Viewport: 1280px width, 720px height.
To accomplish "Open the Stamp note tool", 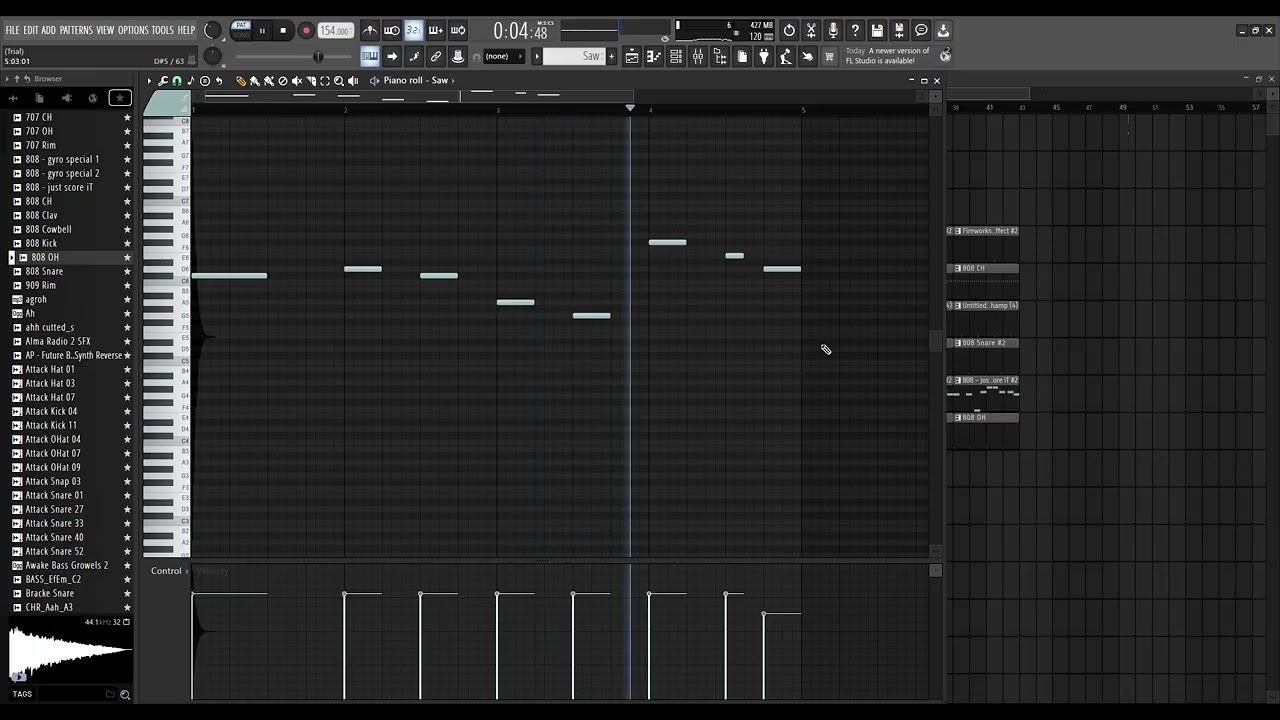I will point(205,81).
